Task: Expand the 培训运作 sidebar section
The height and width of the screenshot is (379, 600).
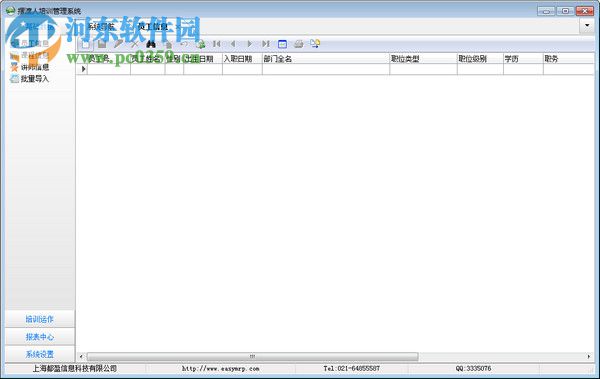Action: tap(40, 319)
